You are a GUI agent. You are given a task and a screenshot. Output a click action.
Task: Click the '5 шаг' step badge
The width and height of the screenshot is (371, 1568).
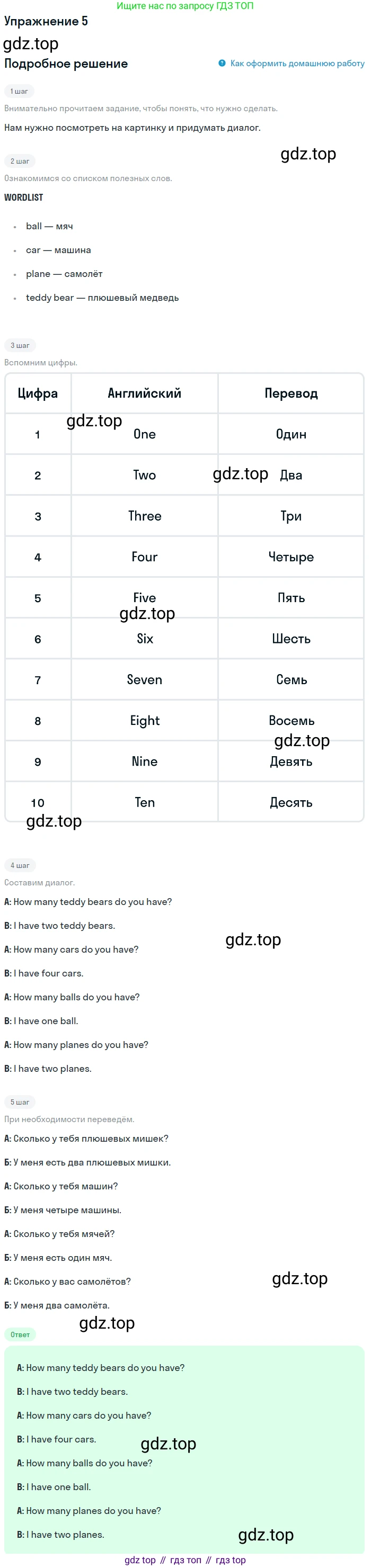click(20, 1102)
